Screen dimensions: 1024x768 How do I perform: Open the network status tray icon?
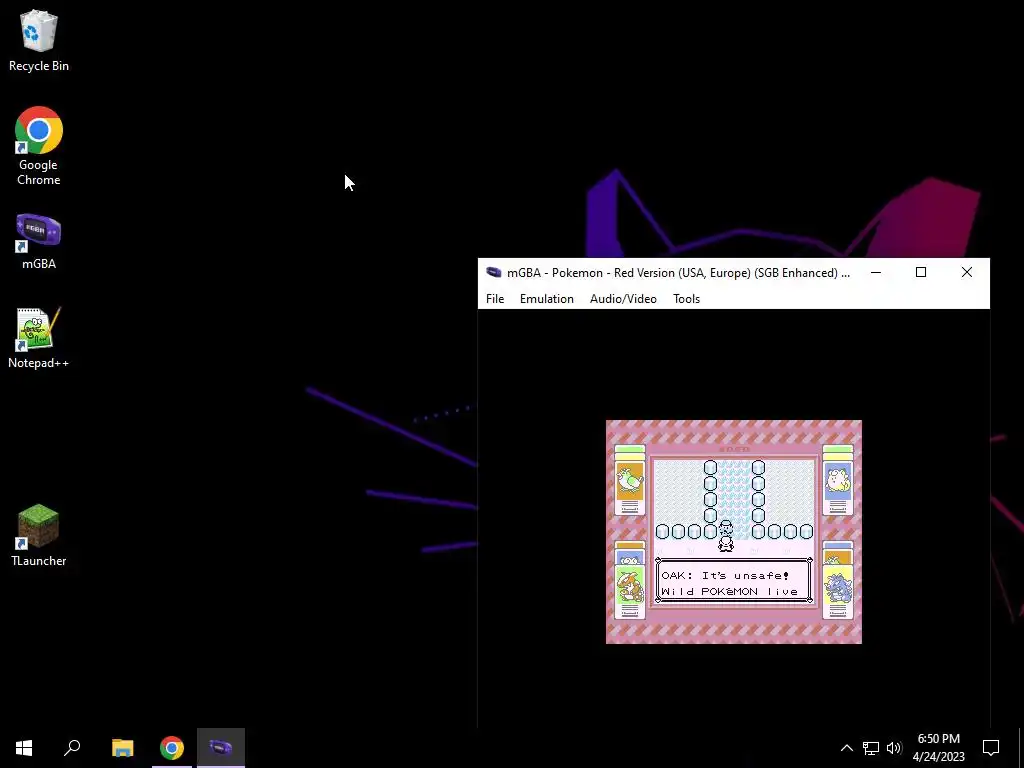pyautogui.click(x=871, y=748)
